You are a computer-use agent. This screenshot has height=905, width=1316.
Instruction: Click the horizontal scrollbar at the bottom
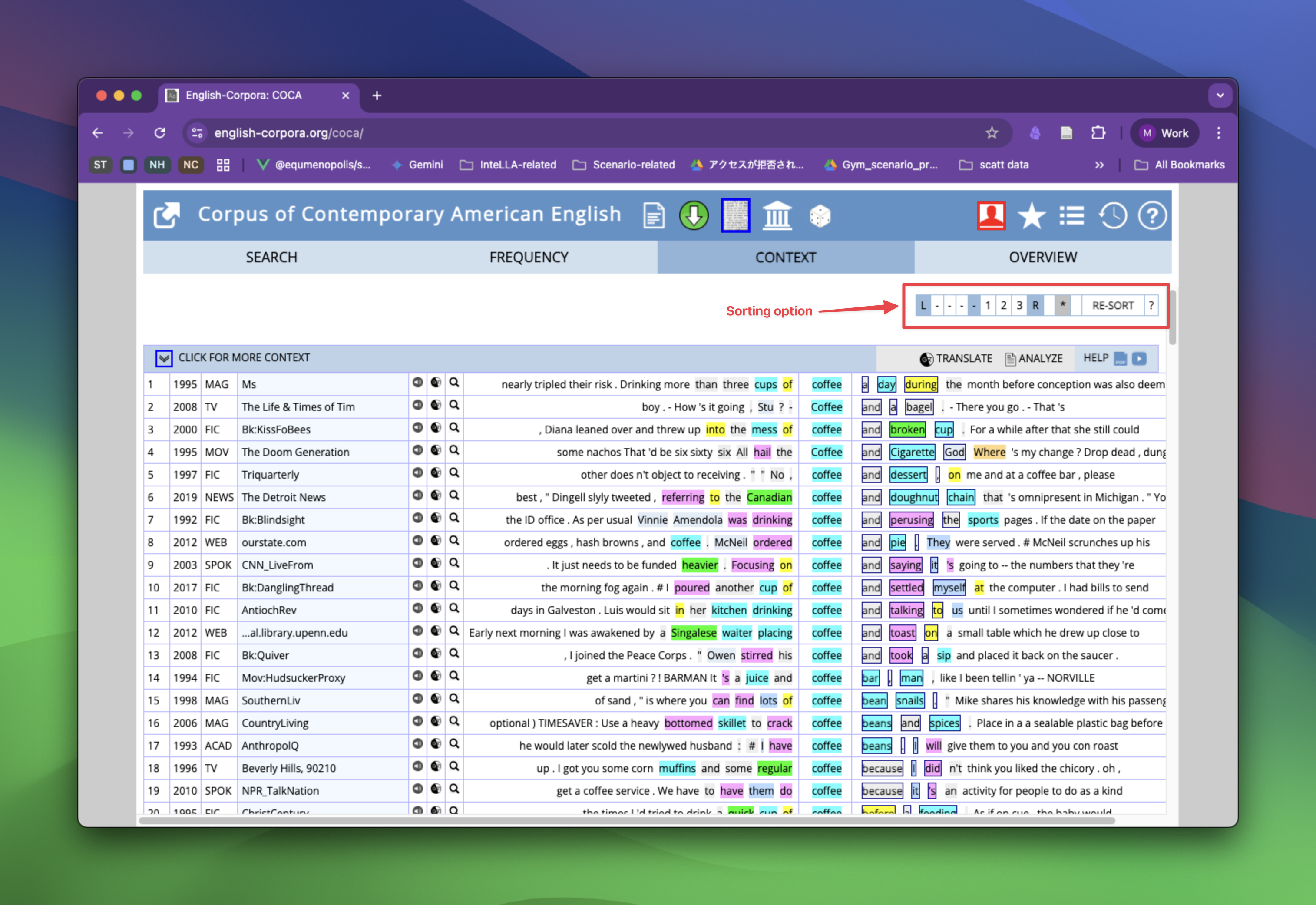[x=624, y=820]
